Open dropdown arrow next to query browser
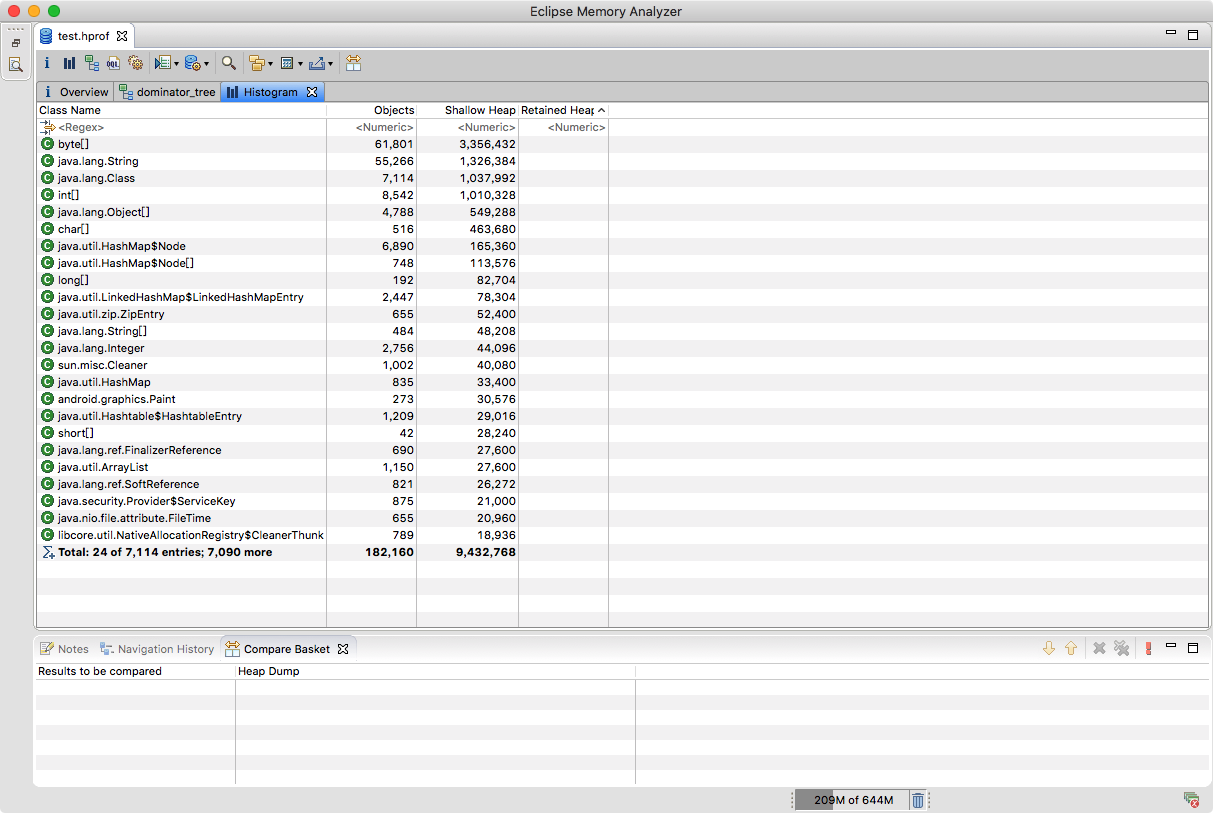 (207, 64)
